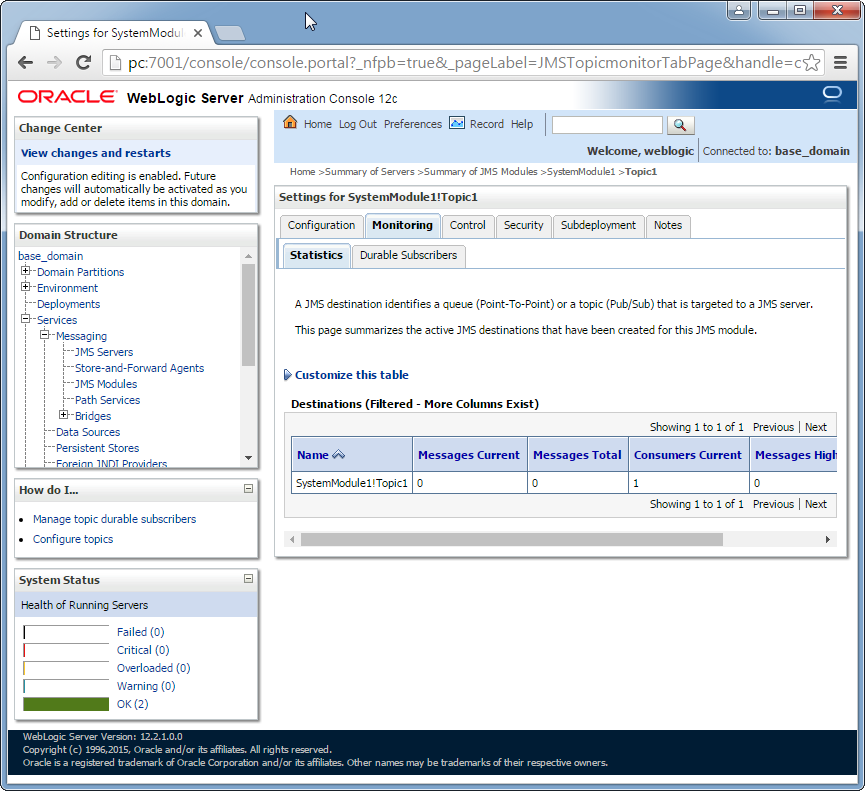865x791 pixels.
Task: Expand Environment tree node
Action: [25, 287]
